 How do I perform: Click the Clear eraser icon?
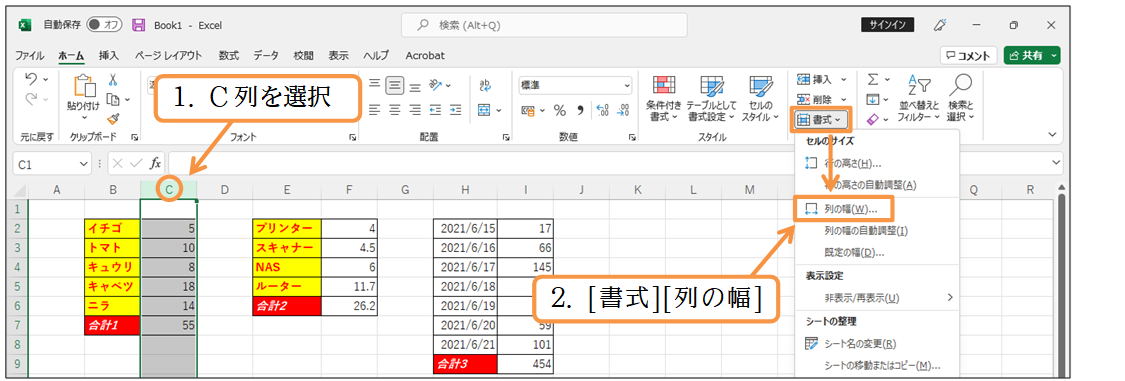click(x=873, y=118)
